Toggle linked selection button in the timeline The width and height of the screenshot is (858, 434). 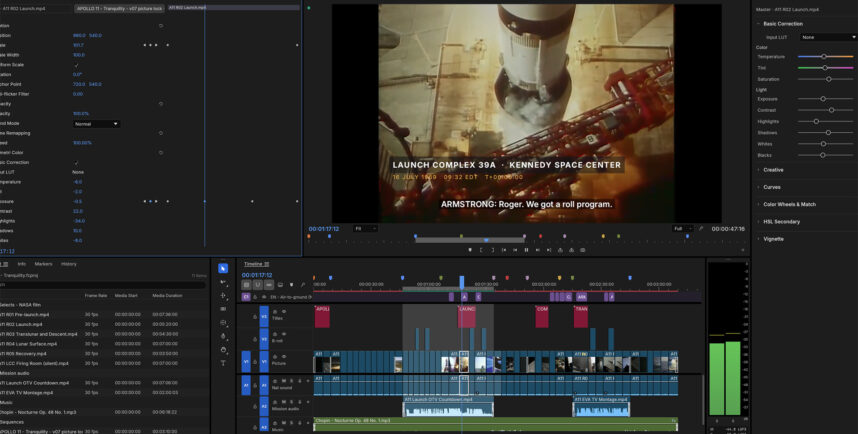pos(269,285)
